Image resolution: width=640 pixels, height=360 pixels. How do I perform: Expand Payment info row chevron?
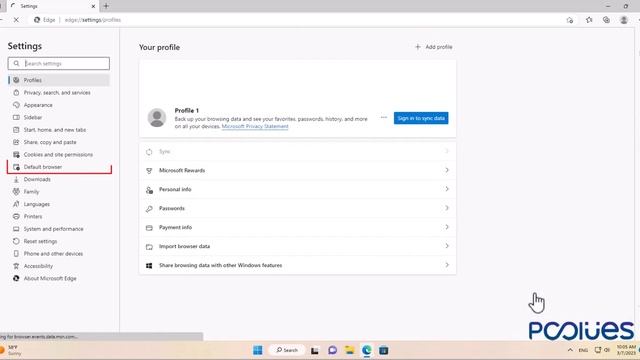tap(447, 227)
